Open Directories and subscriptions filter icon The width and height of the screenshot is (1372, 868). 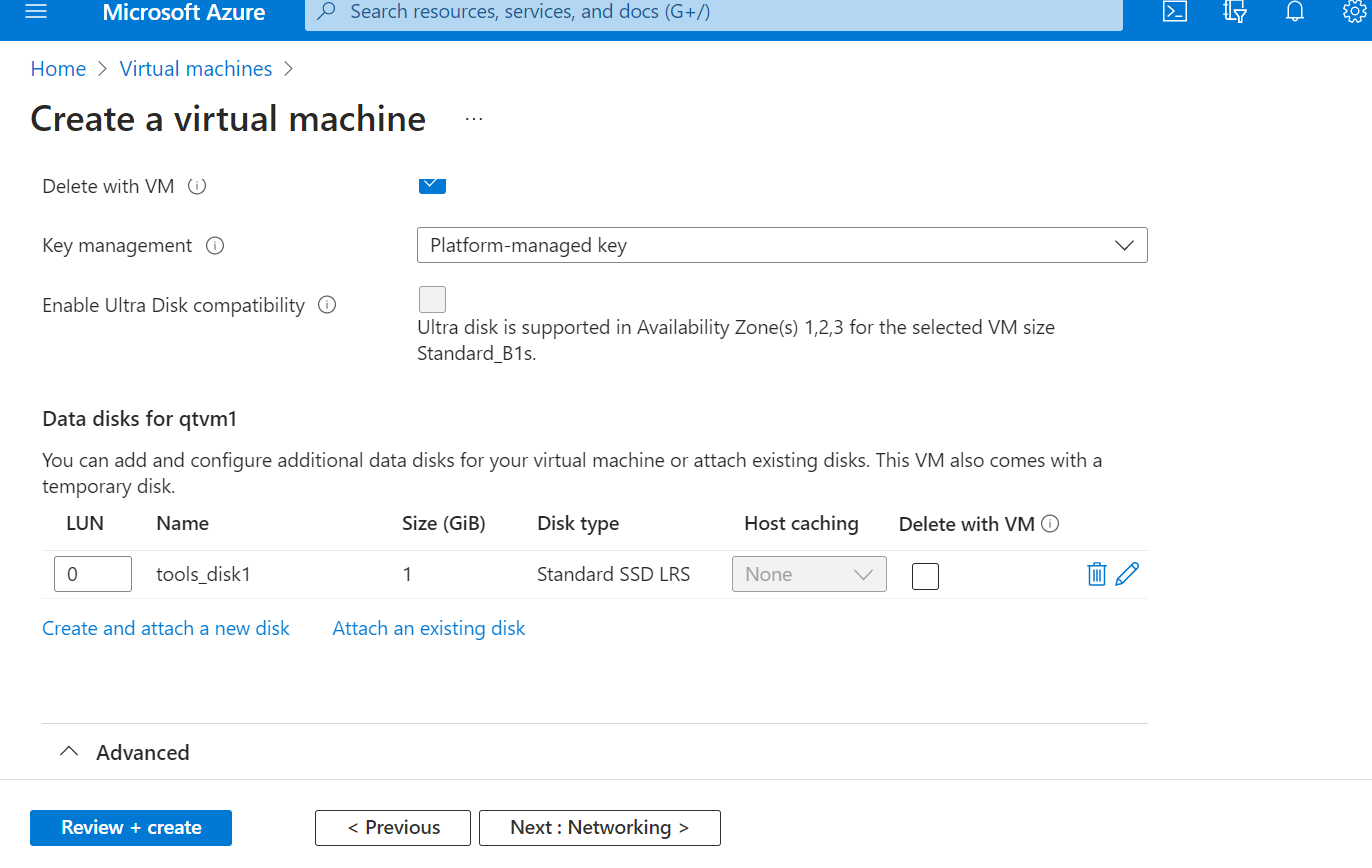(1235, 12)
